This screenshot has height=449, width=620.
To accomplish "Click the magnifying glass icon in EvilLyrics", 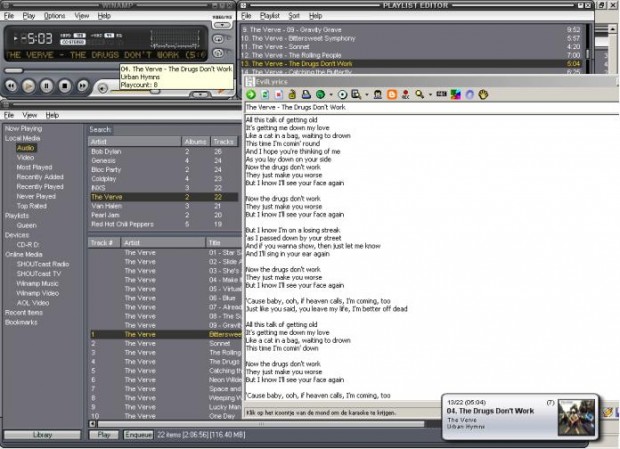I will (x=420, y=94).
